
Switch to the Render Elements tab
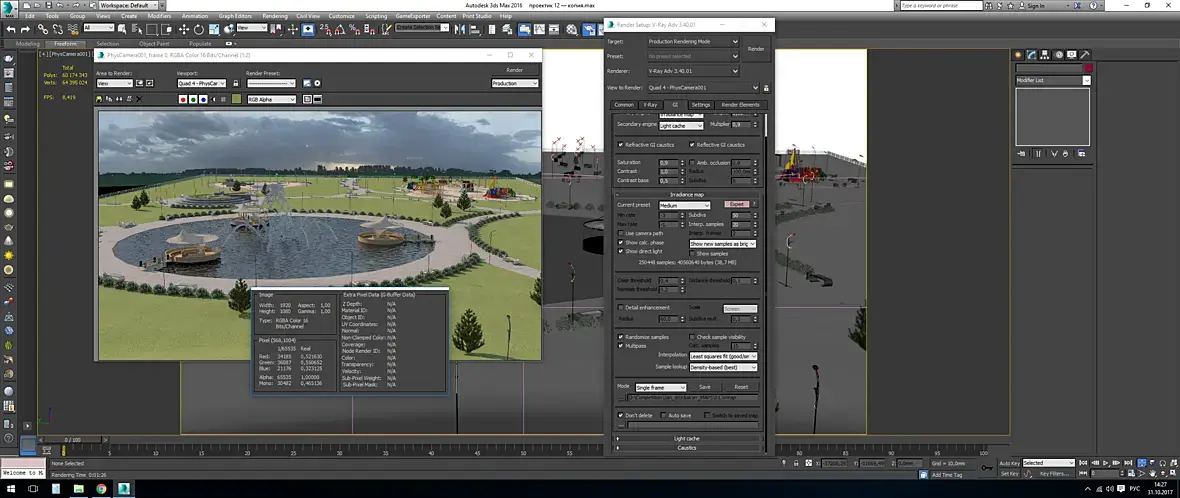coord(740,104)
